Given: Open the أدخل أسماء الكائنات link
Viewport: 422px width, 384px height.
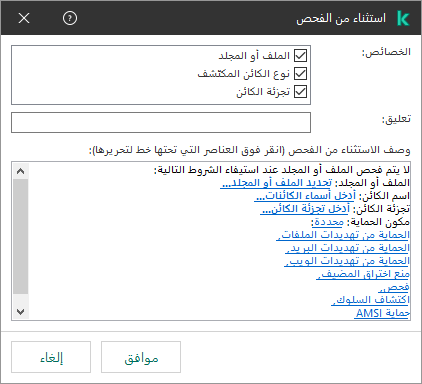Looking at the screenshot, I should [x=306, y=196].
